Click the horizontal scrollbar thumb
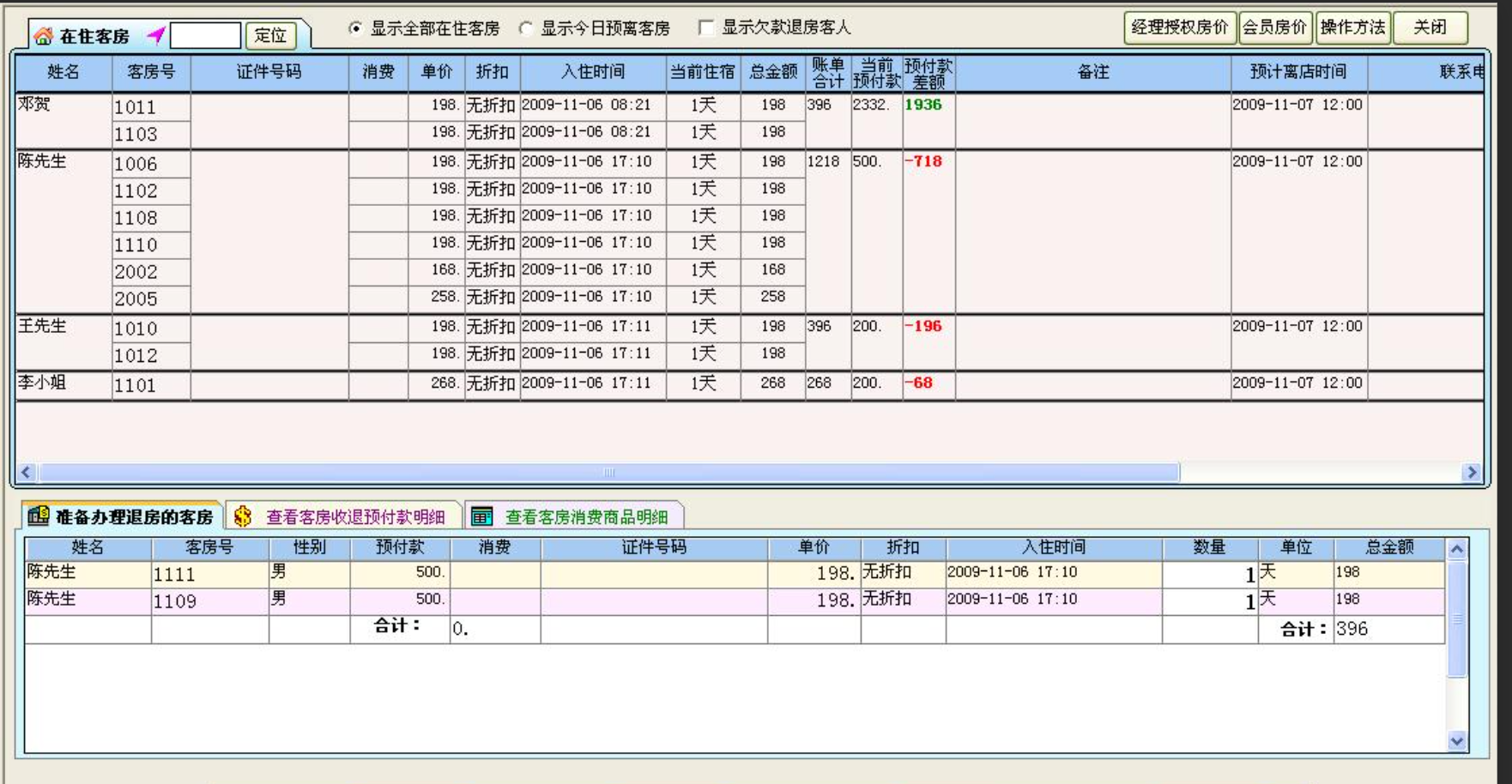1512x784 pixels. [x=608, y=472]
